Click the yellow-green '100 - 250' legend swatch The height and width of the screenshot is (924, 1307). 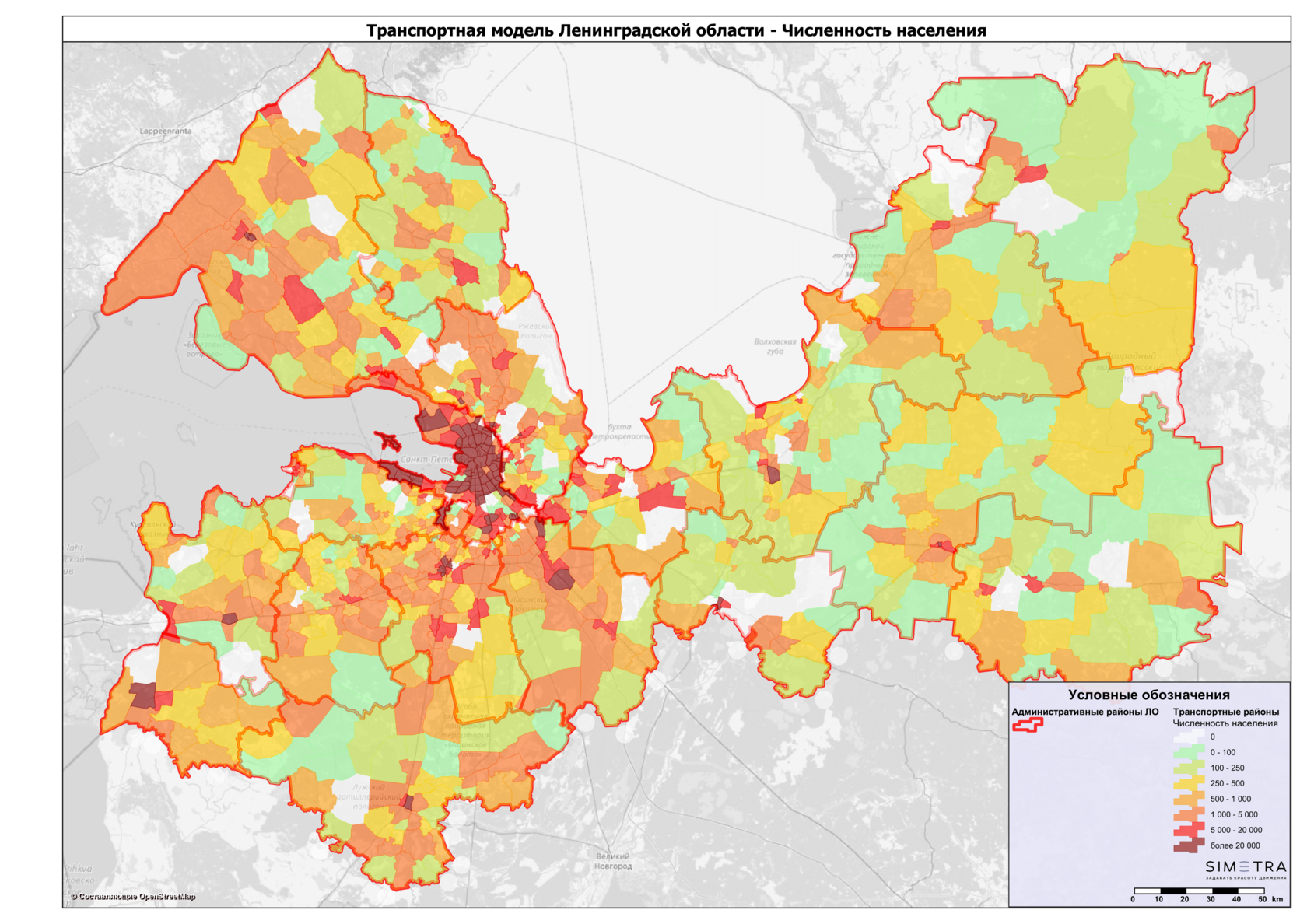coord(1188,768)
